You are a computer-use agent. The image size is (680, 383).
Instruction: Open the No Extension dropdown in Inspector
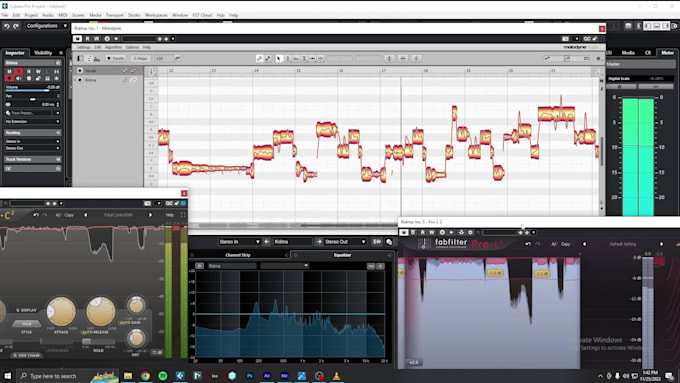coord(33,121)
